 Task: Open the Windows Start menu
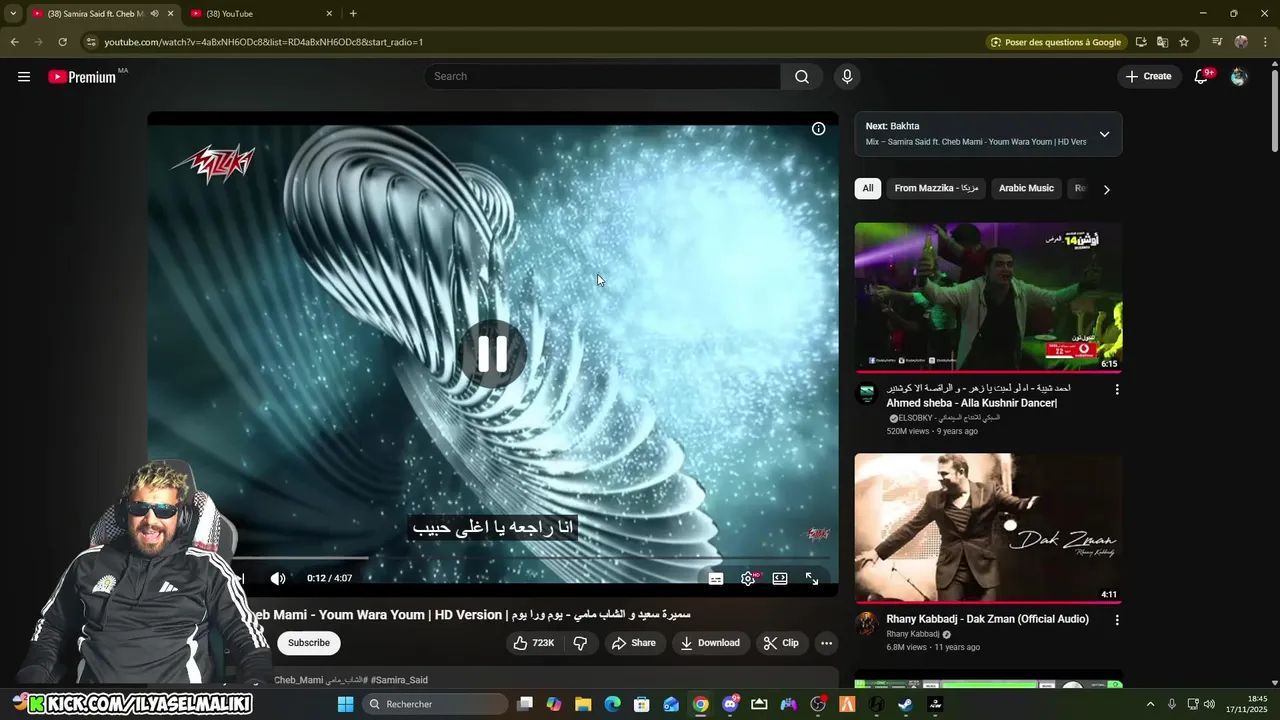[x=345, y=704]
